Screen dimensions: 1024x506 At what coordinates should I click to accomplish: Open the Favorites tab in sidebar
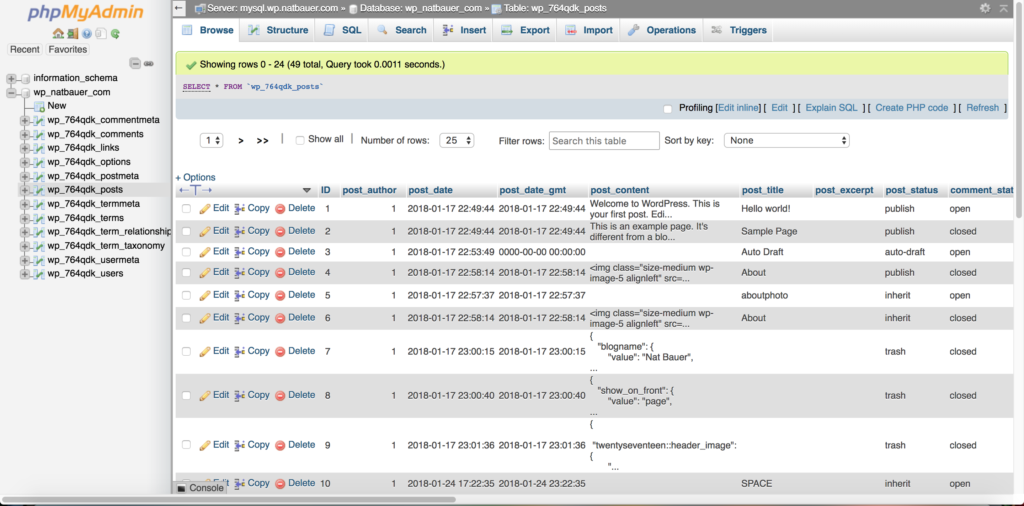point(67,50)
